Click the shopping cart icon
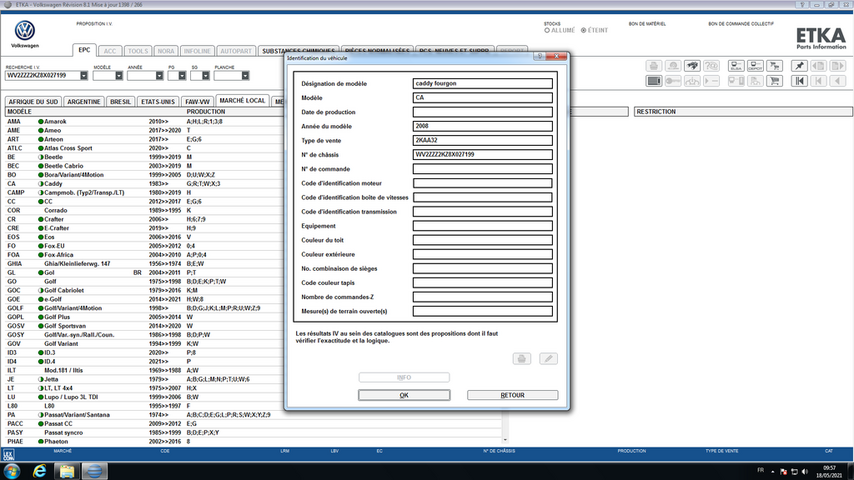Viewport: 854px width, 480px height. coord(774,81)
